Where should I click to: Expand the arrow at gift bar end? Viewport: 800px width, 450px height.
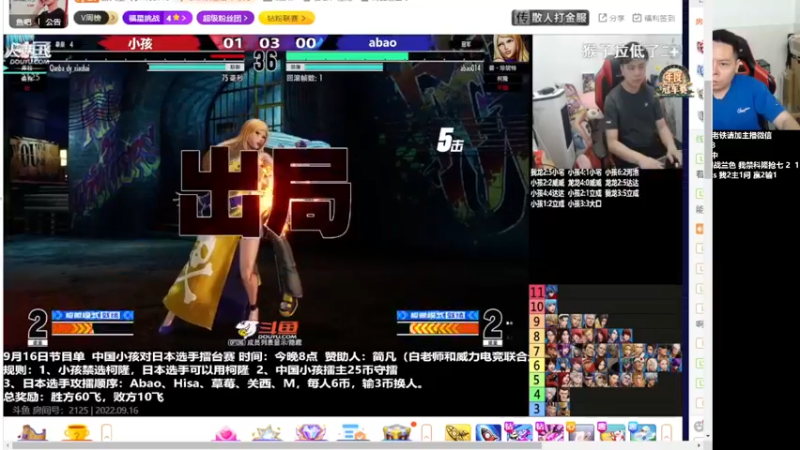(666, 433)
